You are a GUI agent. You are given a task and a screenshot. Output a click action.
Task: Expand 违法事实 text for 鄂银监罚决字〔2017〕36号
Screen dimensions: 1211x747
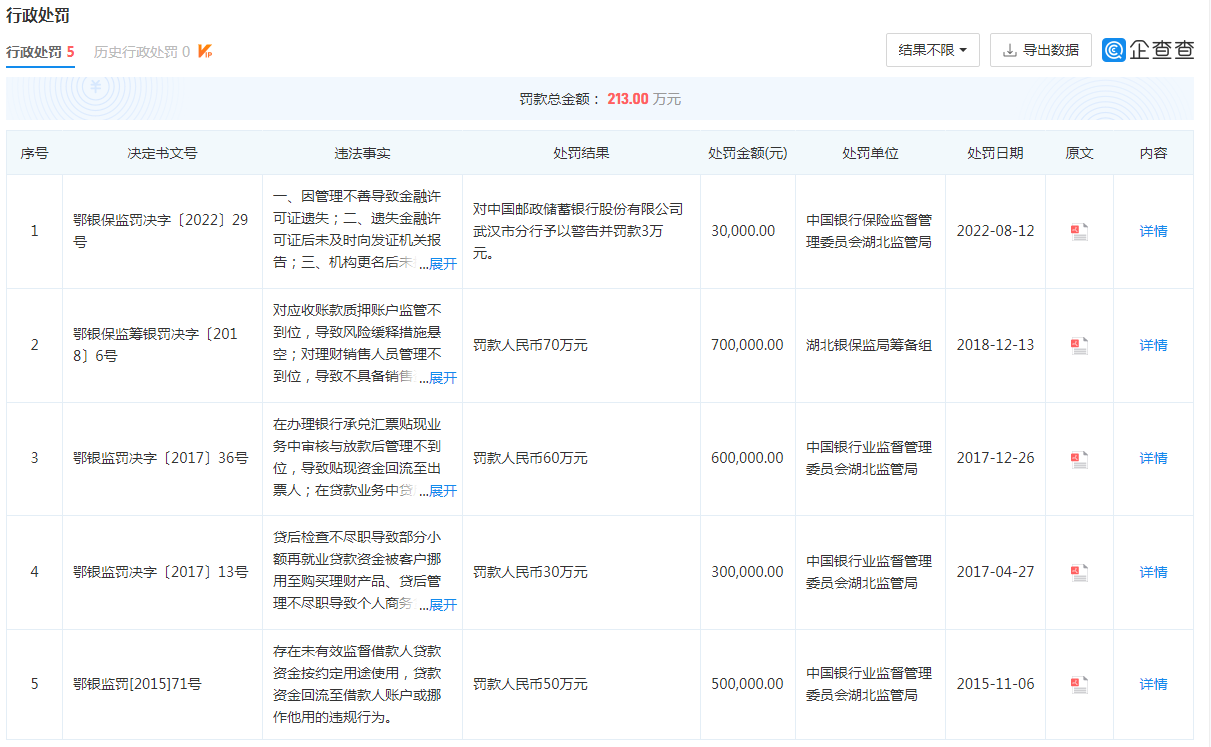(443, 492)
